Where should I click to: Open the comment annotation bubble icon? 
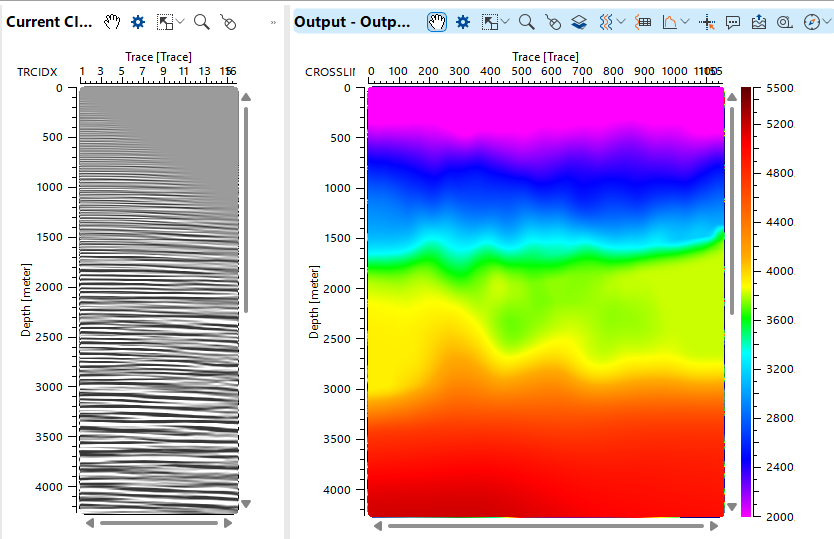(733, 22)
